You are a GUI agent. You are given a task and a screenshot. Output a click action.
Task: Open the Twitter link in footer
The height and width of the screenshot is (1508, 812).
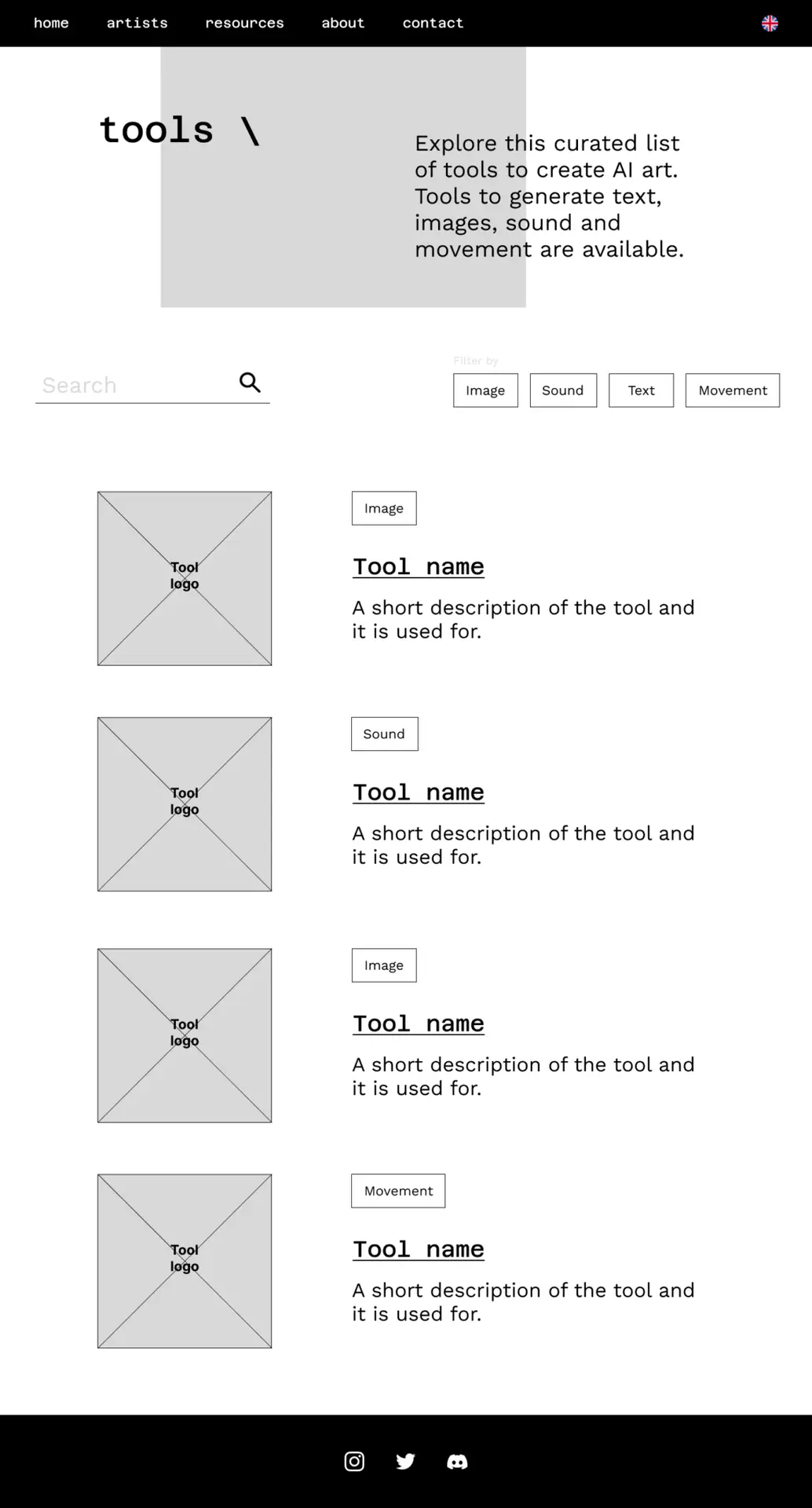(405, 1461)
